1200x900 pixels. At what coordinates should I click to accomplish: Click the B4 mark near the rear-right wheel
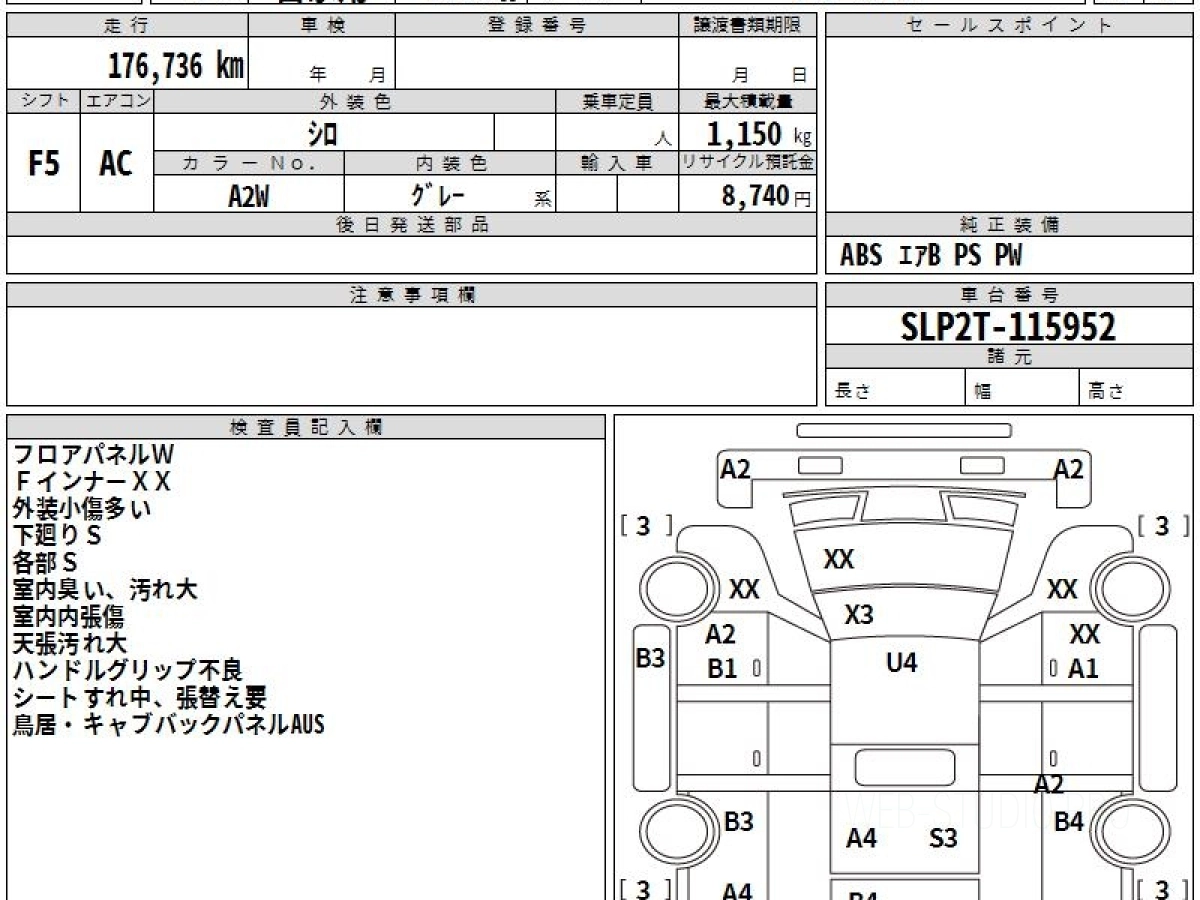point(1069,822)
